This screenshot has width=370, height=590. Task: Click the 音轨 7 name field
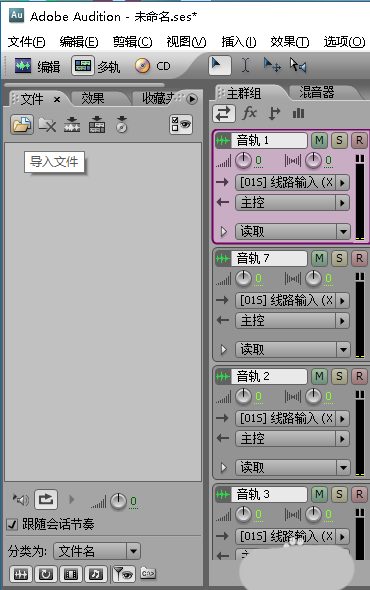[x=269, y=258]
